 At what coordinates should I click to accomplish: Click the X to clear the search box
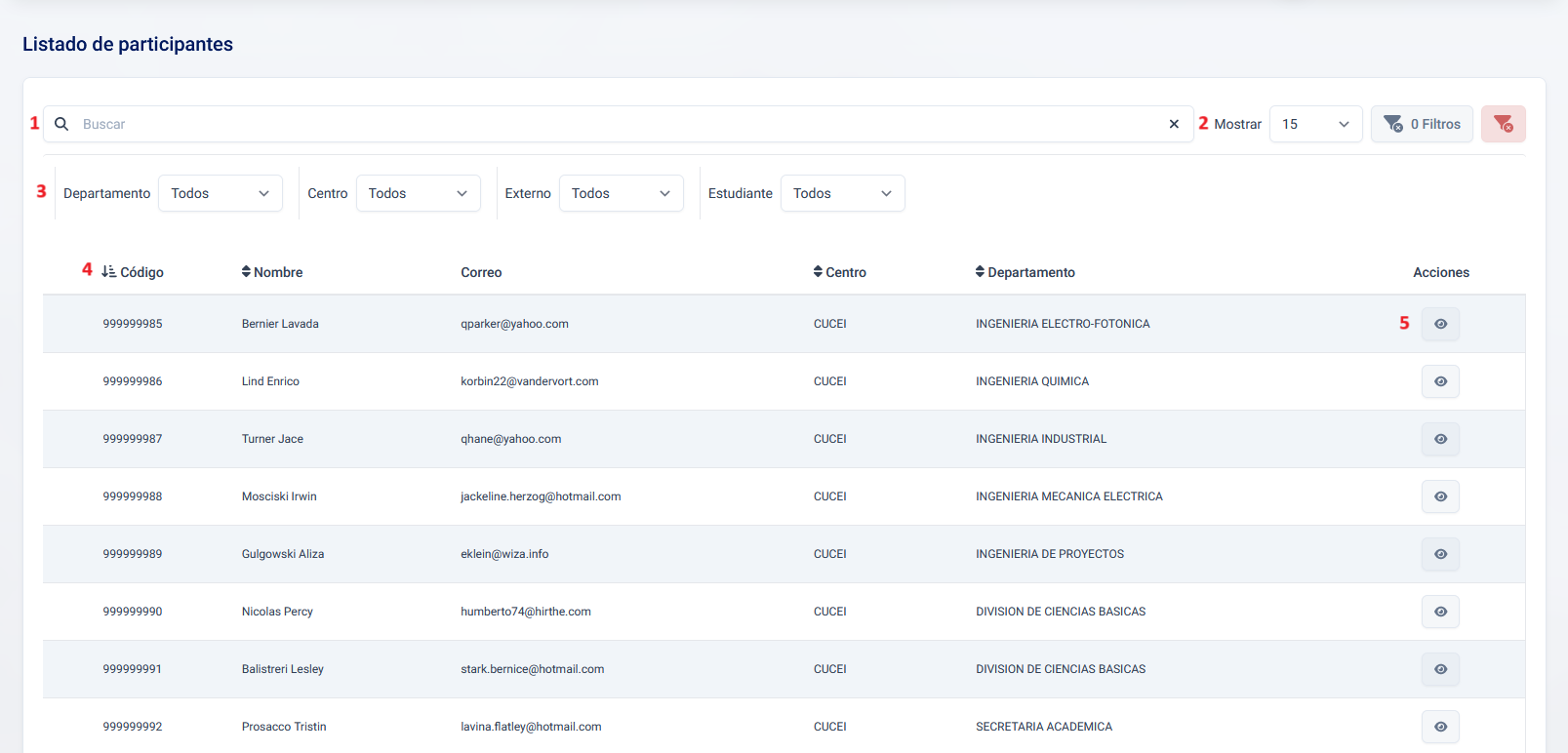[1174, 124]
